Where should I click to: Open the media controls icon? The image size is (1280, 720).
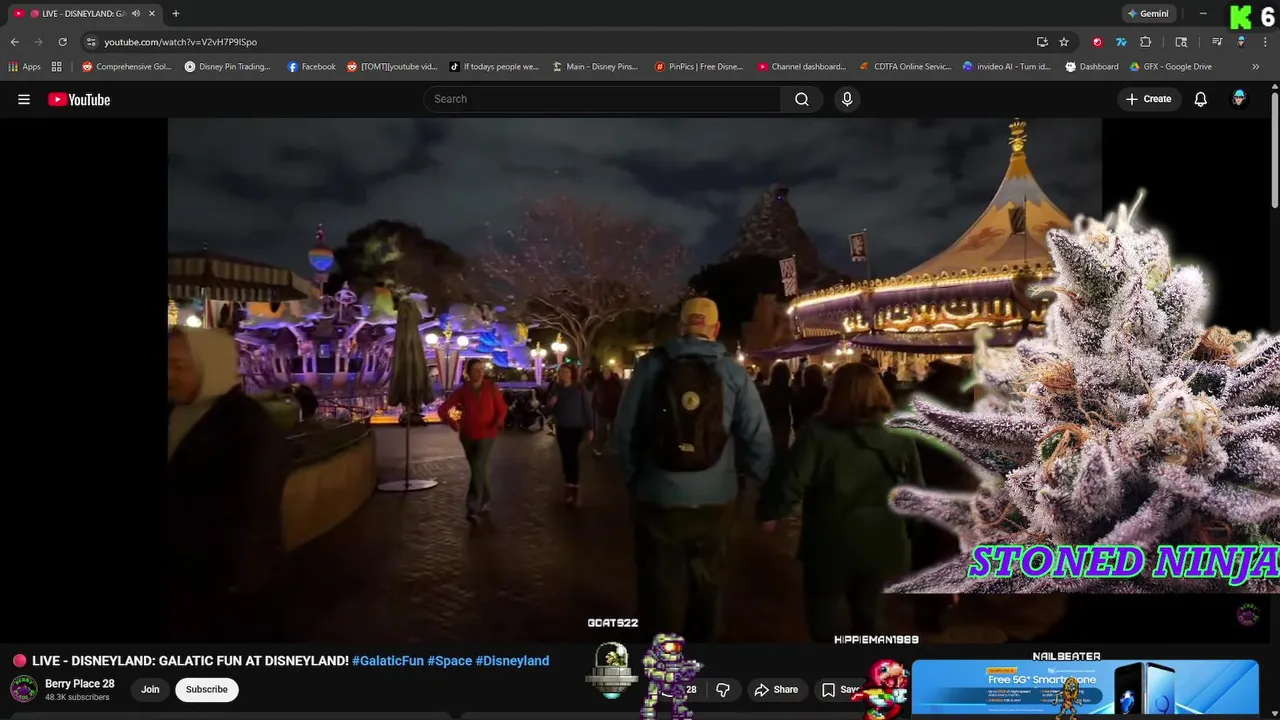pos(1217,42)
